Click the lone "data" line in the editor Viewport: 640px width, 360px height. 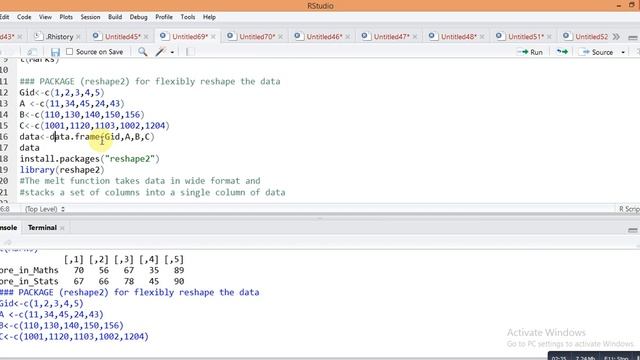29,148
